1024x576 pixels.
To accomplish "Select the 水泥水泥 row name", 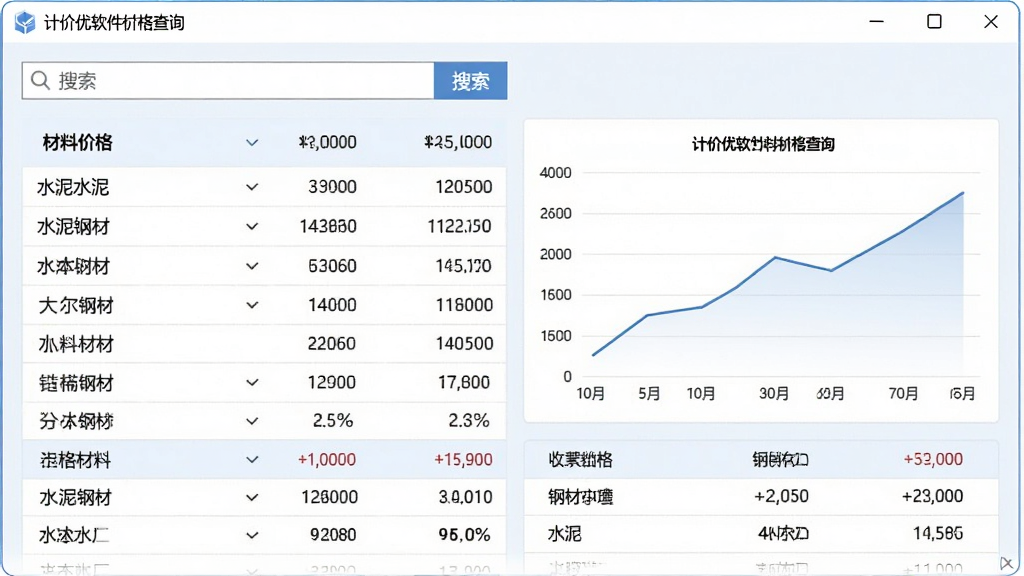I will pyautogui.click(x=72, y=187).
